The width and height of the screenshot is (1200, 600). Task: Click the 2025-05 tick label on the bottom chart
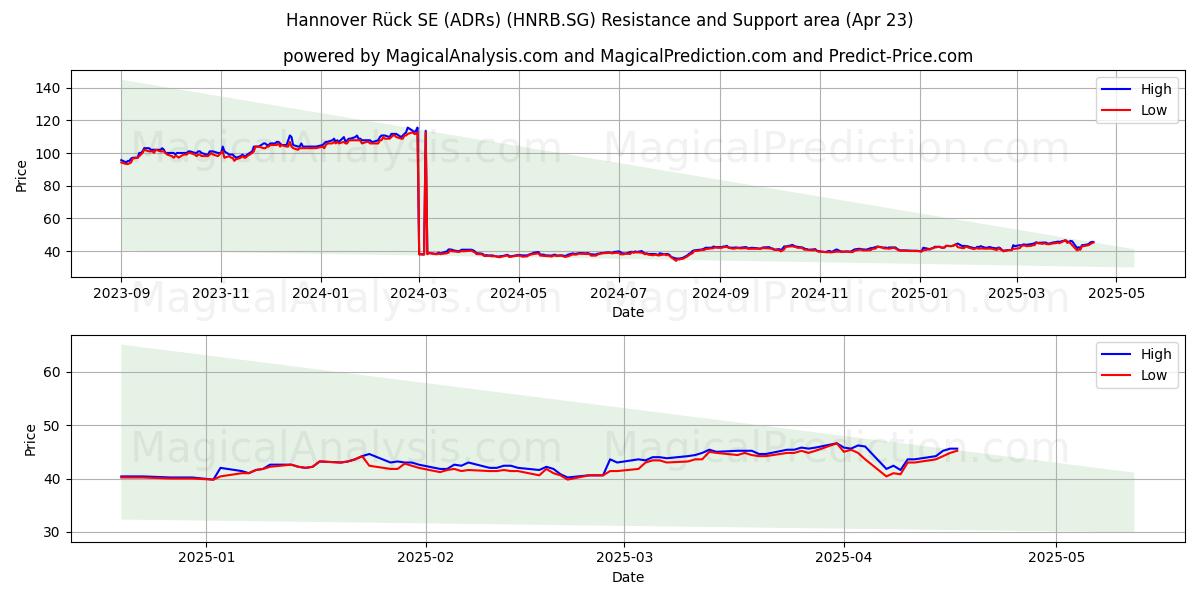[1056, 559]
